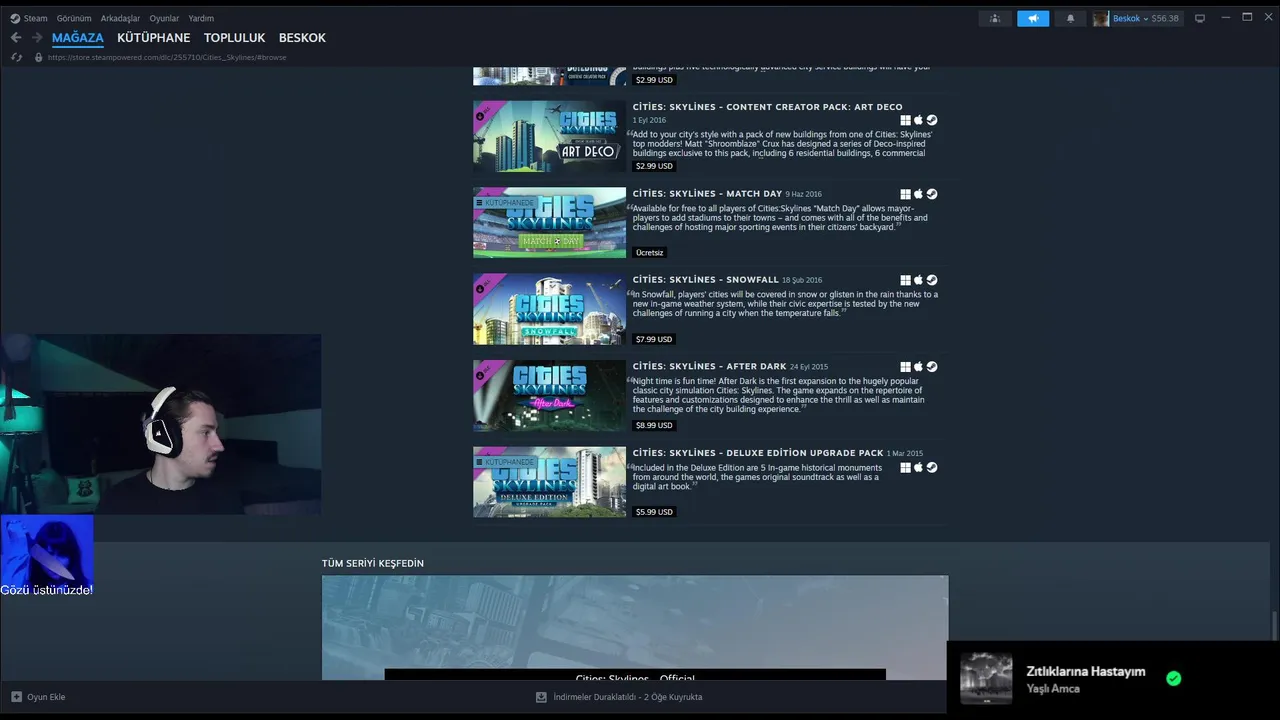Click the Snowfall description text
This screenshot has width=1280, height=720.
click(785, 303)
